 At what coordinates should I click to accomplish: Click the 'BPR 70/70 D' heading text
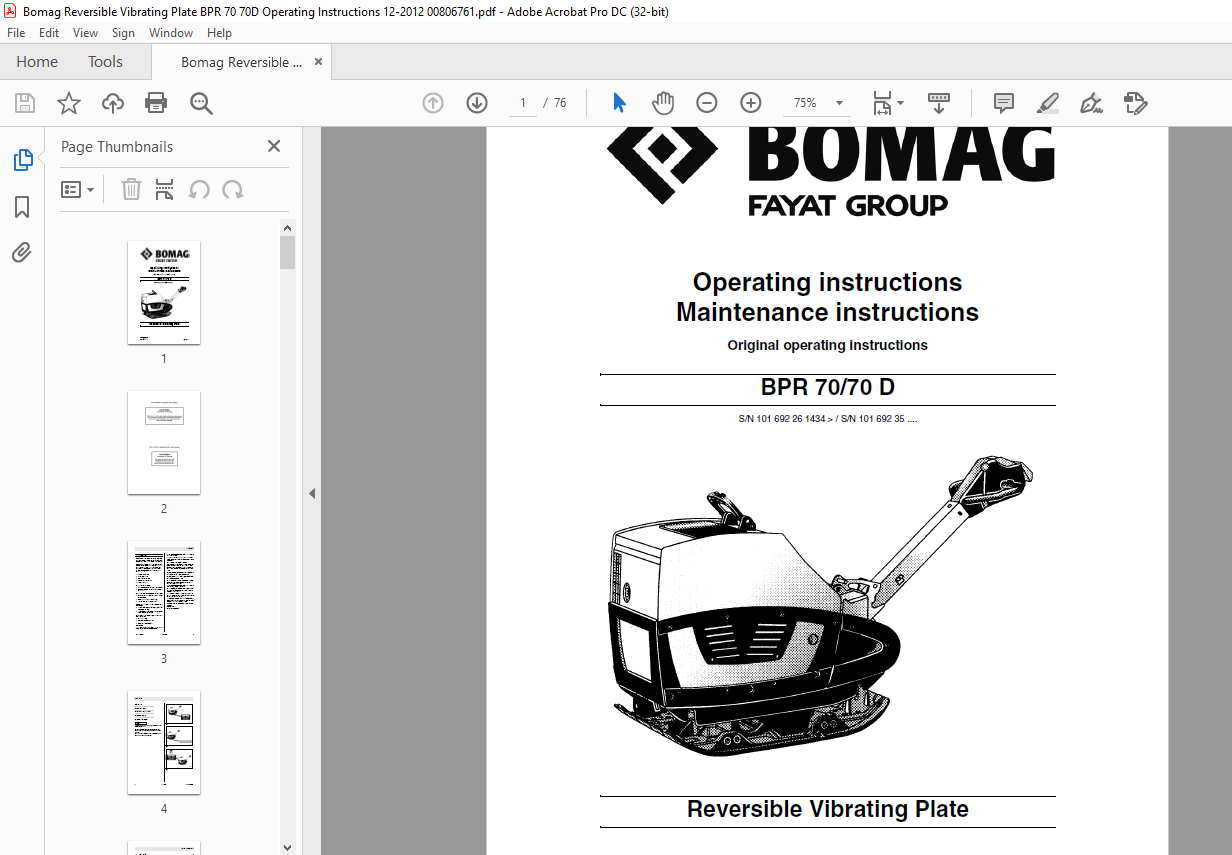tap(828, 388)
